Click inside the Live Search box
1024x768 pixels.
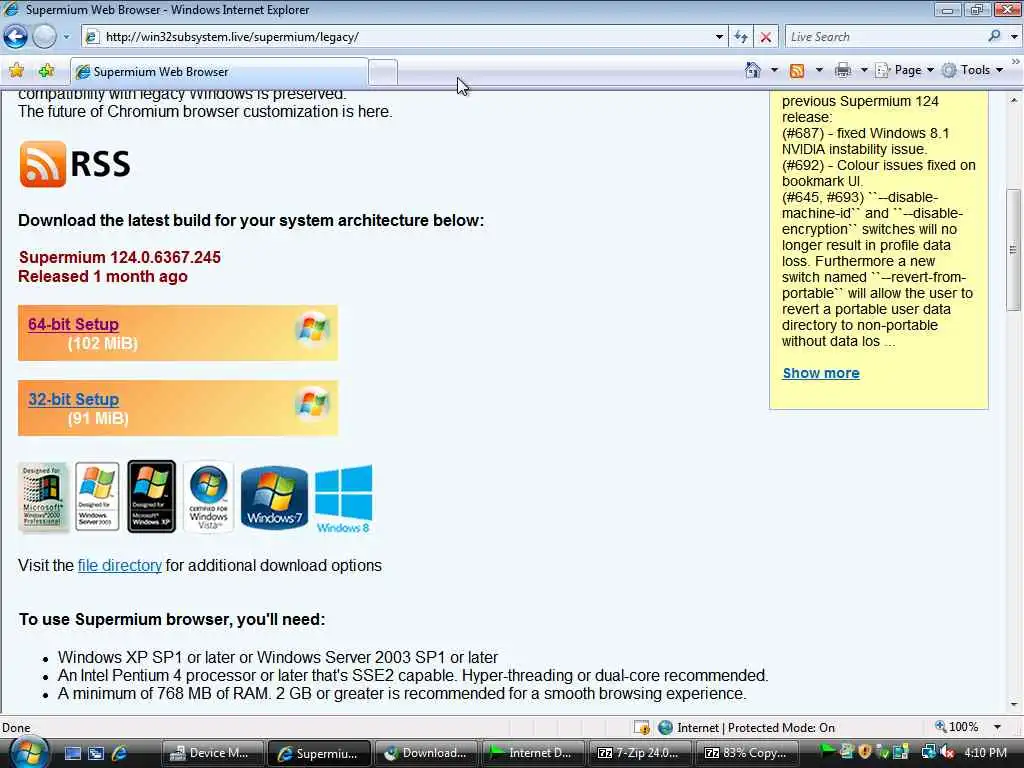point(885,37)
